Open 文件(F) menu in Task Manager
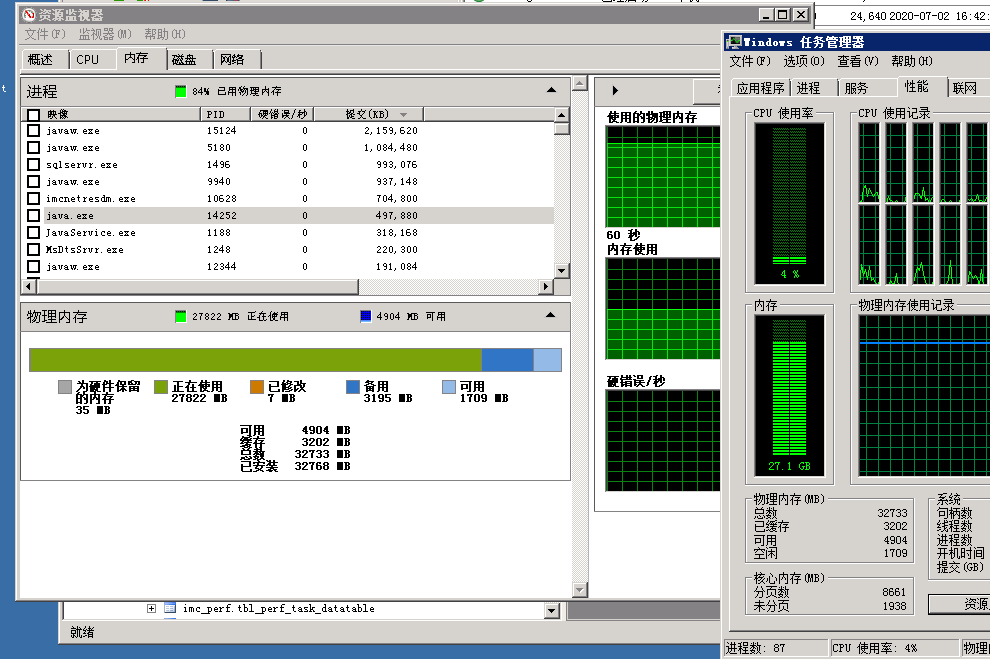The width and height of the screenshot is (990, 659). coord(750,61)
